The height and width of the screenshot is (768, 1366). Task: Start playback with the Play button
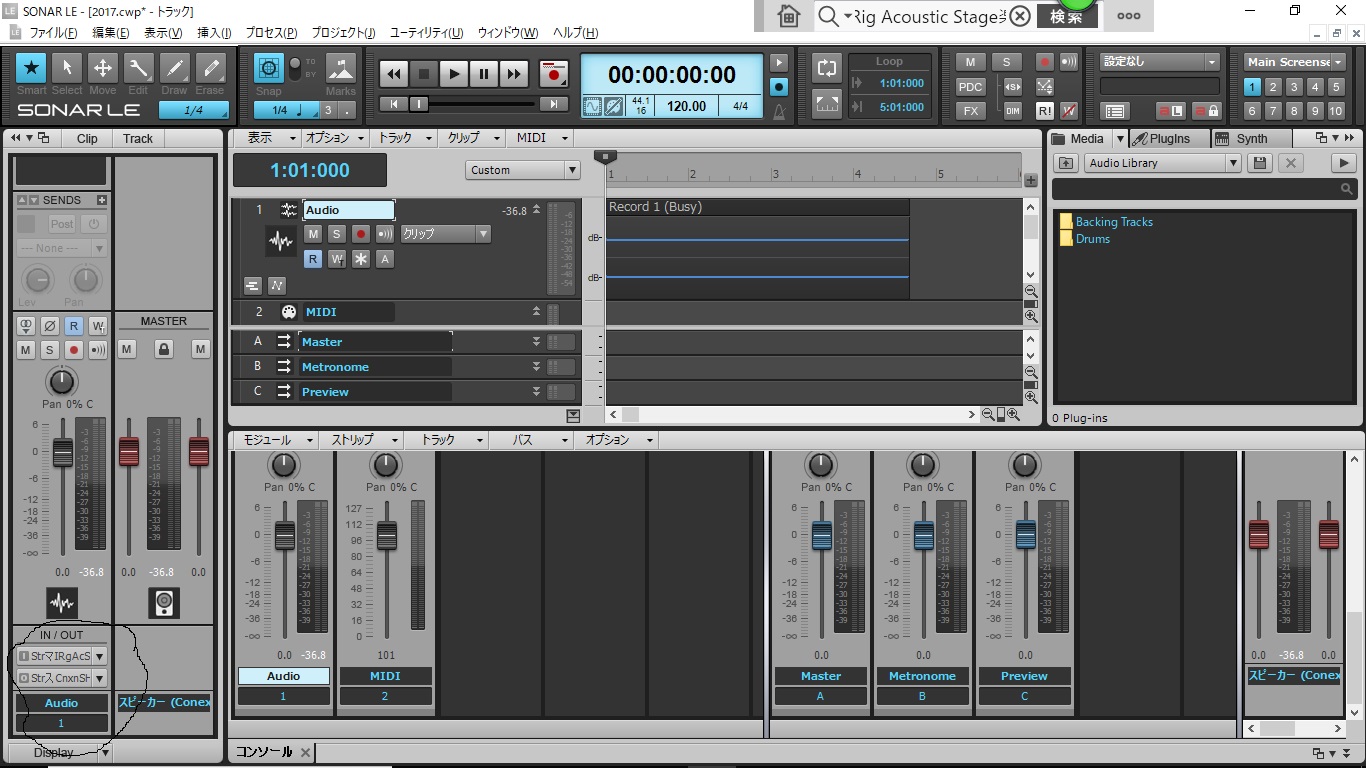pyautogui.click(x=454, y=73)
